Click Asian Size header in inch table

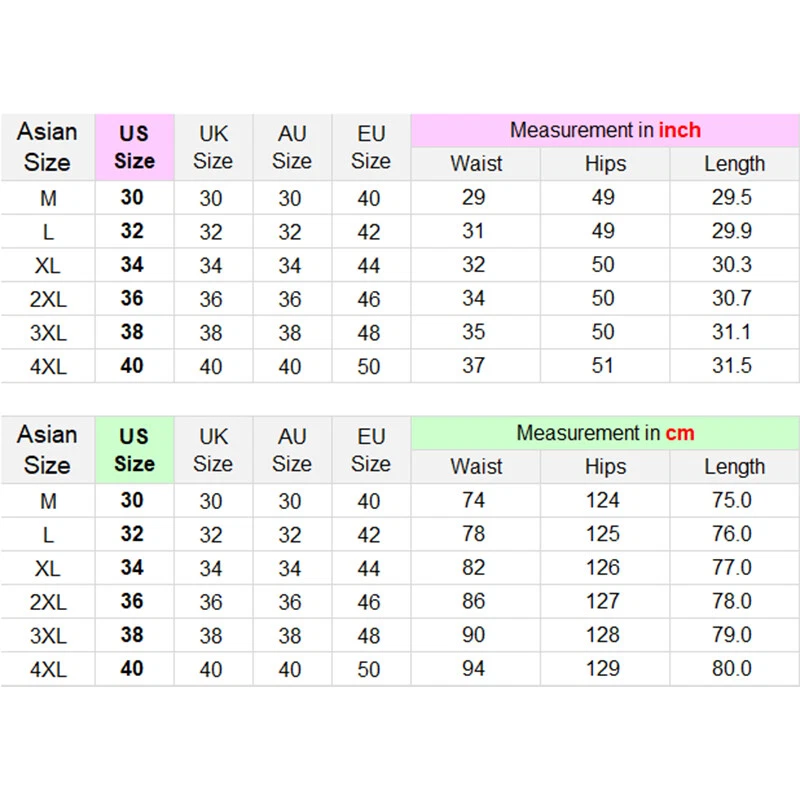[47, 147]
